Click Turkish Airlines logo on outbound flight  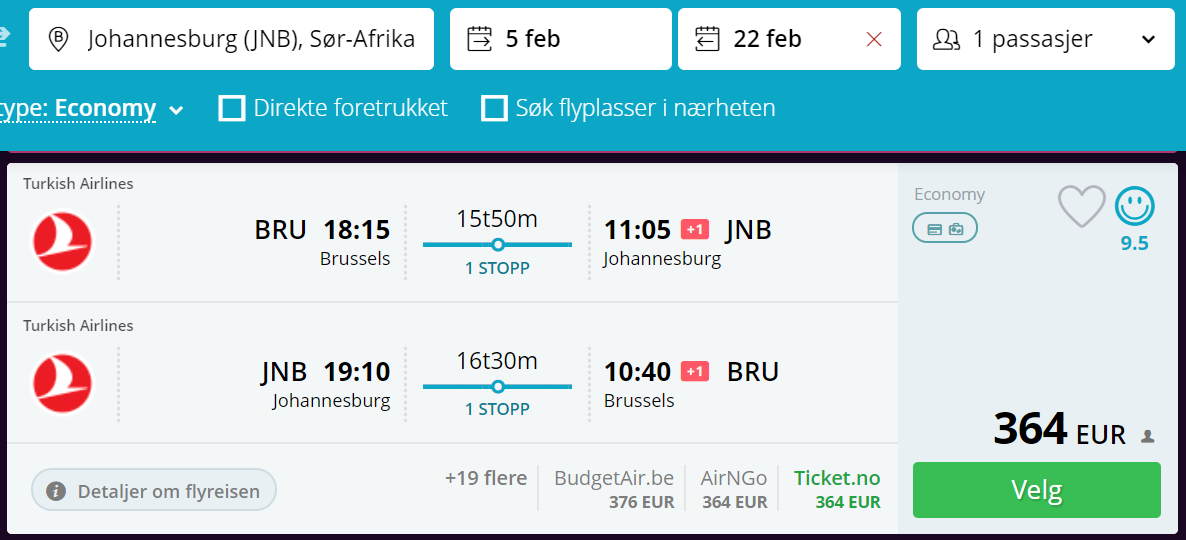click(62, 242)
